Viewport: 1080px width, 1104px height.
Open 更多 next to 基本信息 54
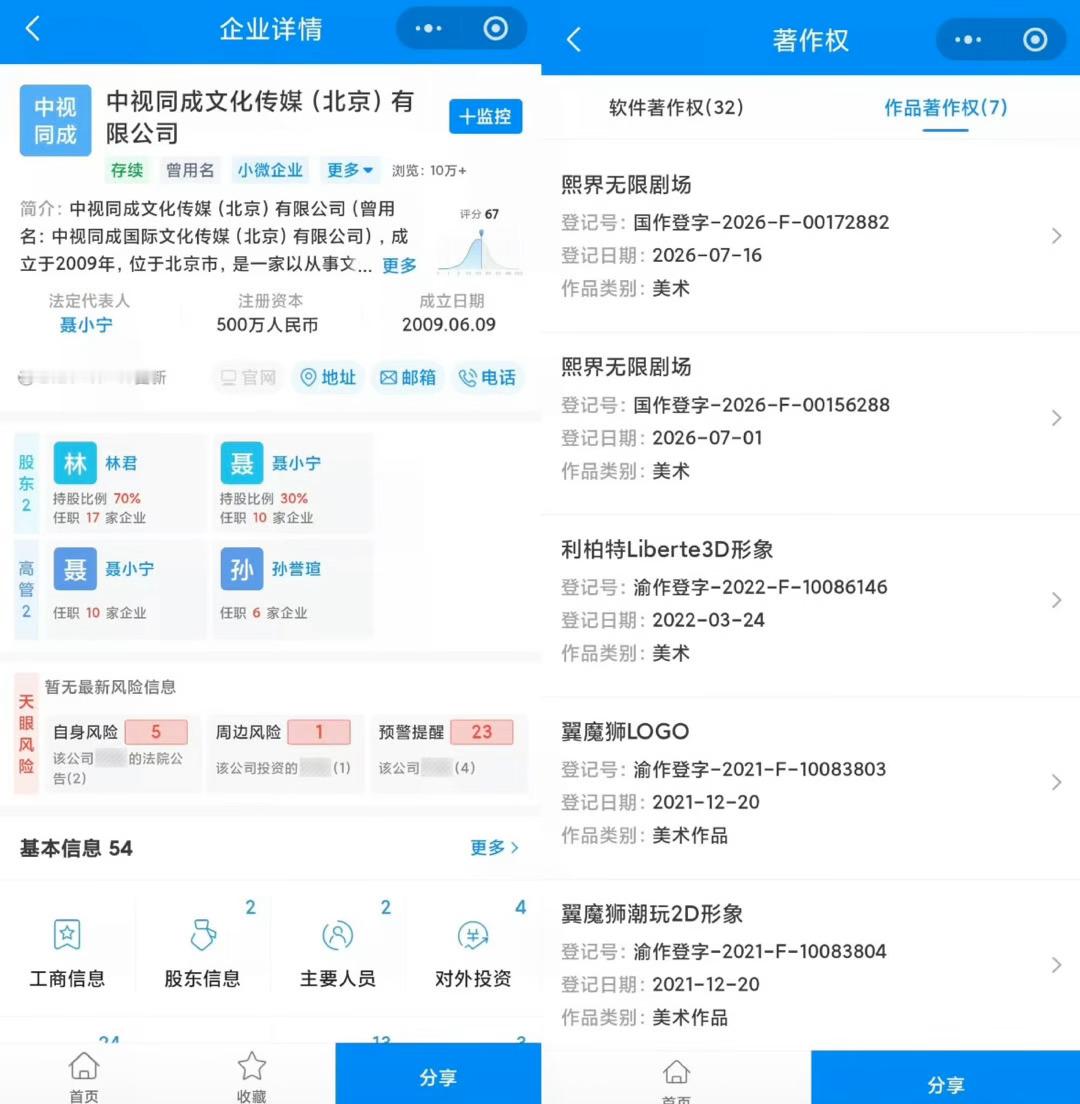(494, 848)
